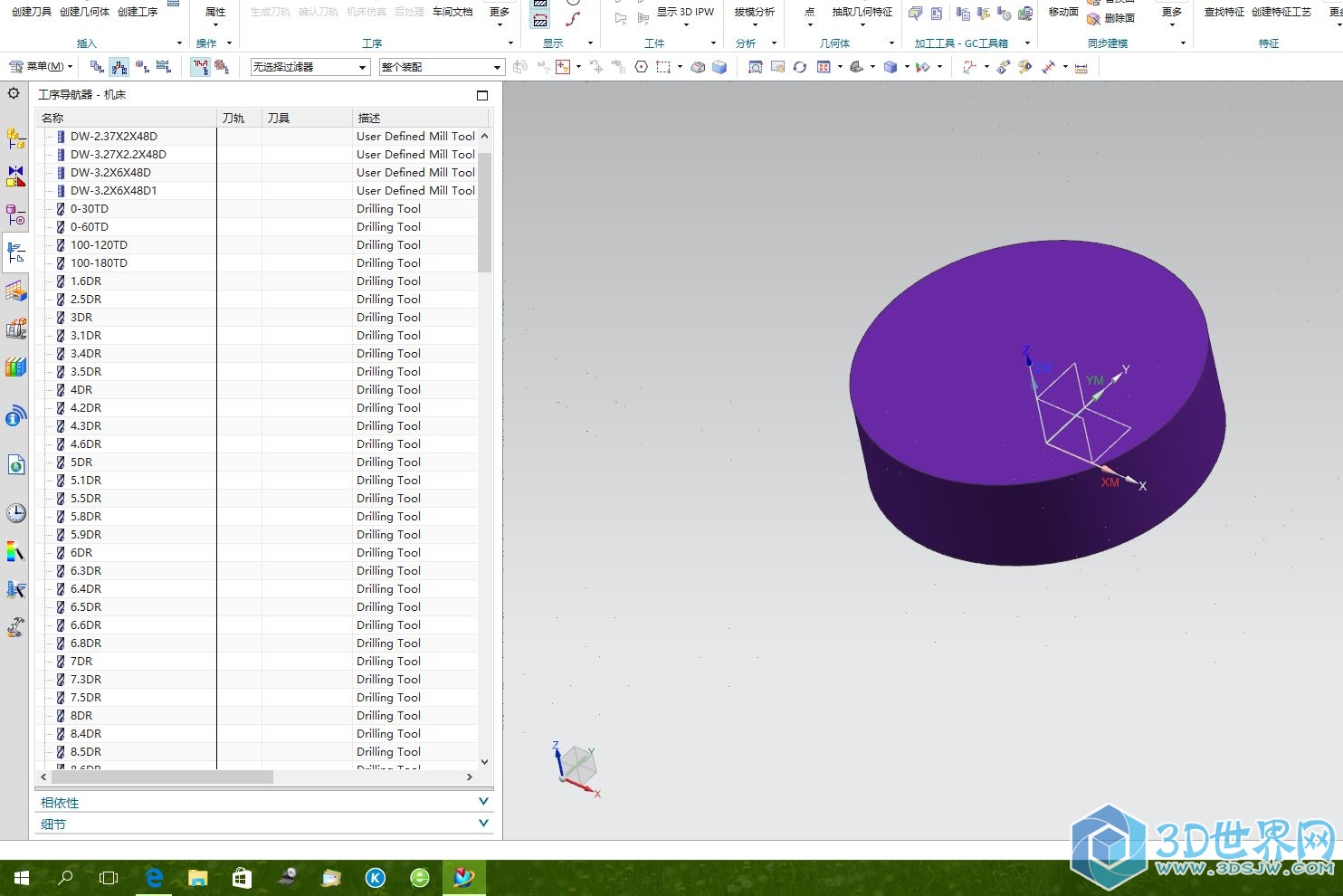Image resolution: width=1343 pixels, height=896 pixels.
Task: Click the Geometry View icon in toolbar
Action: tap(142, 67)
